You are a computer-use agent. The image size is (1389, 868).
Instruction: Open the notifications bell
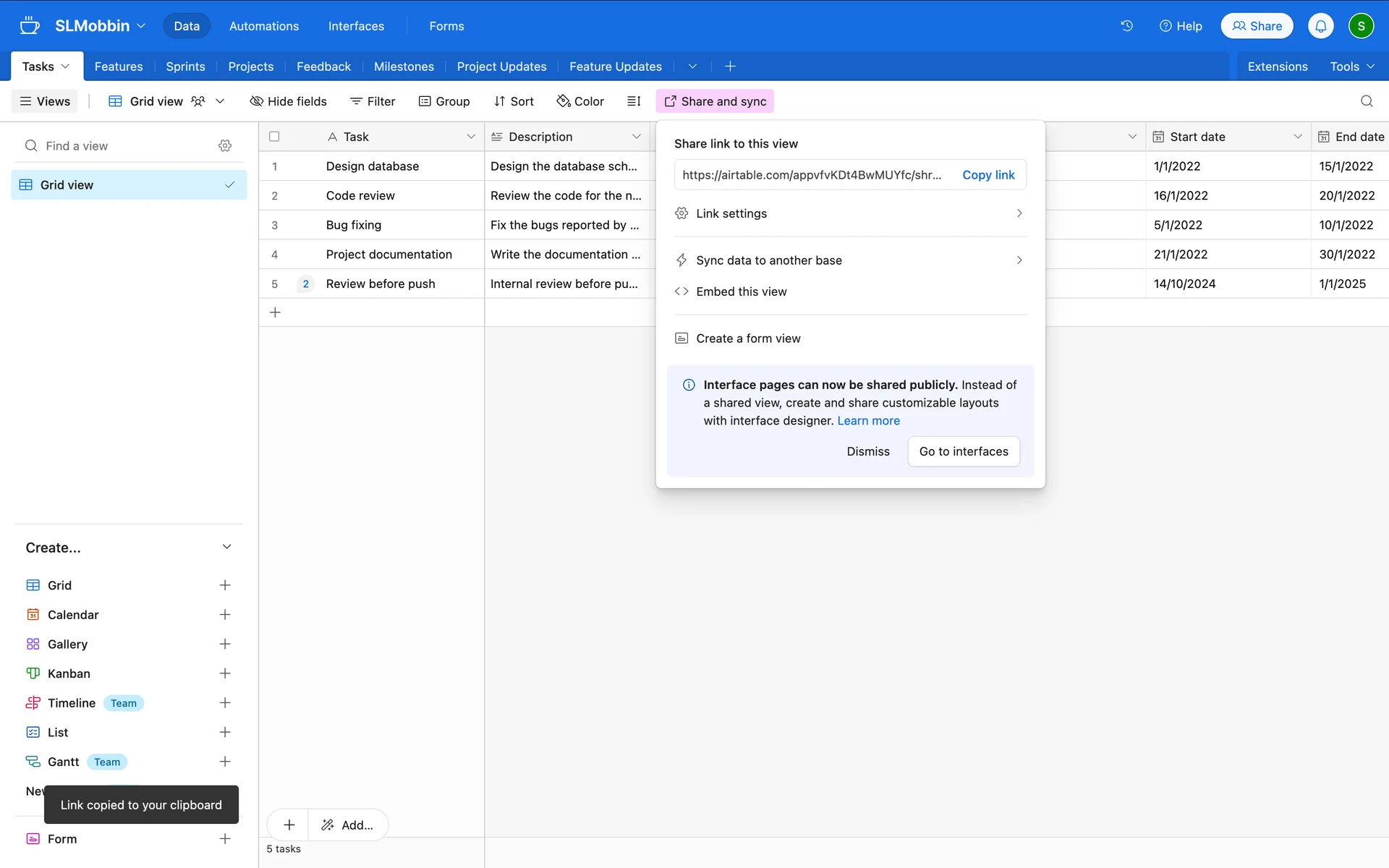pyautogui.click(x=1320, y=26)
